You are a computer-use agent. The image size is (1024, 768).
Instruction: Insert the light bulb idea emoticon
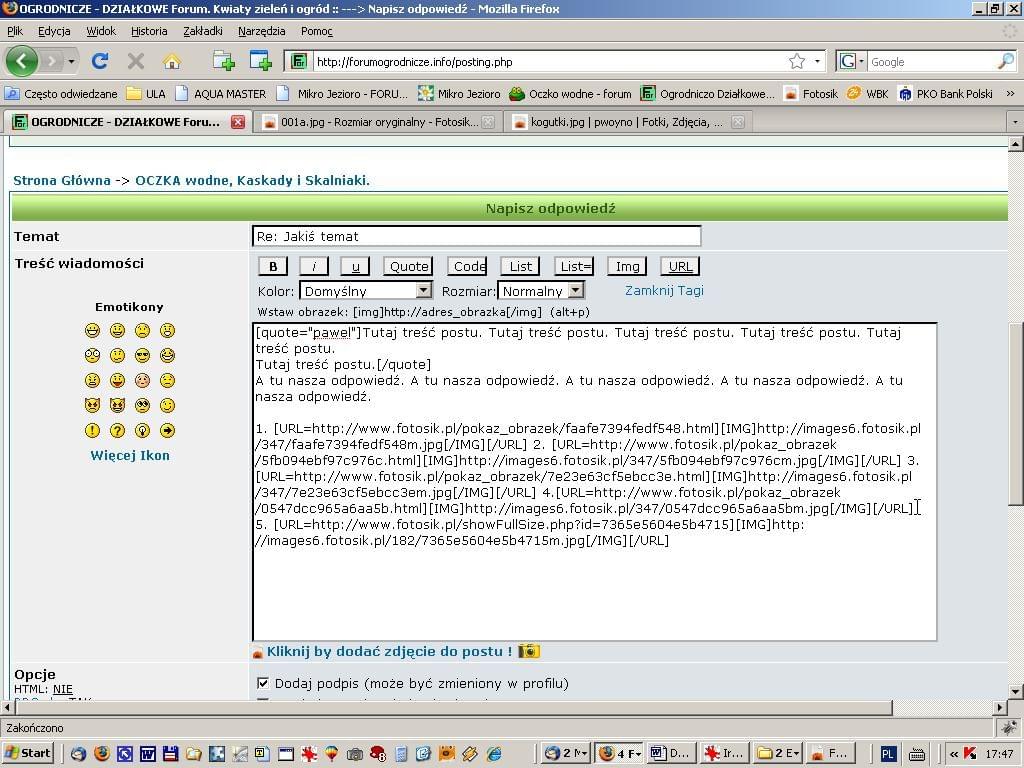pos(142,430)
